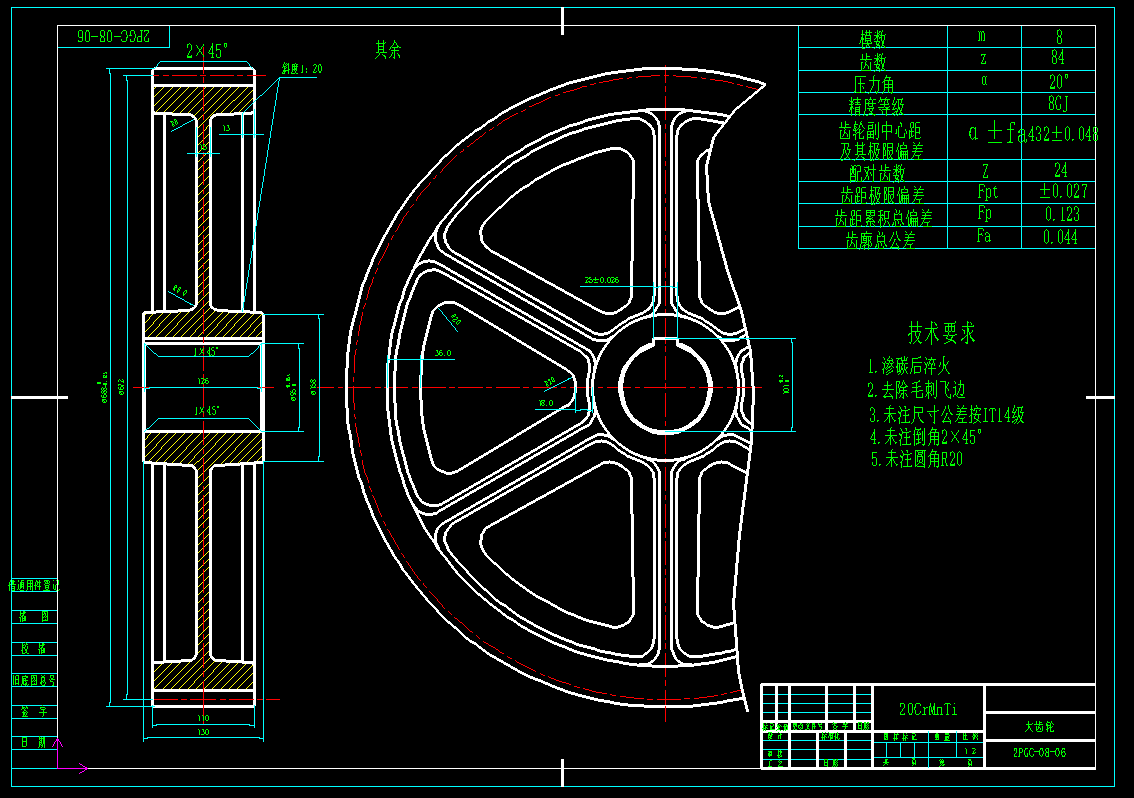Select the part name "大齿轮" in title block
1134x798 pixels.
click(x=1039, y=726)
